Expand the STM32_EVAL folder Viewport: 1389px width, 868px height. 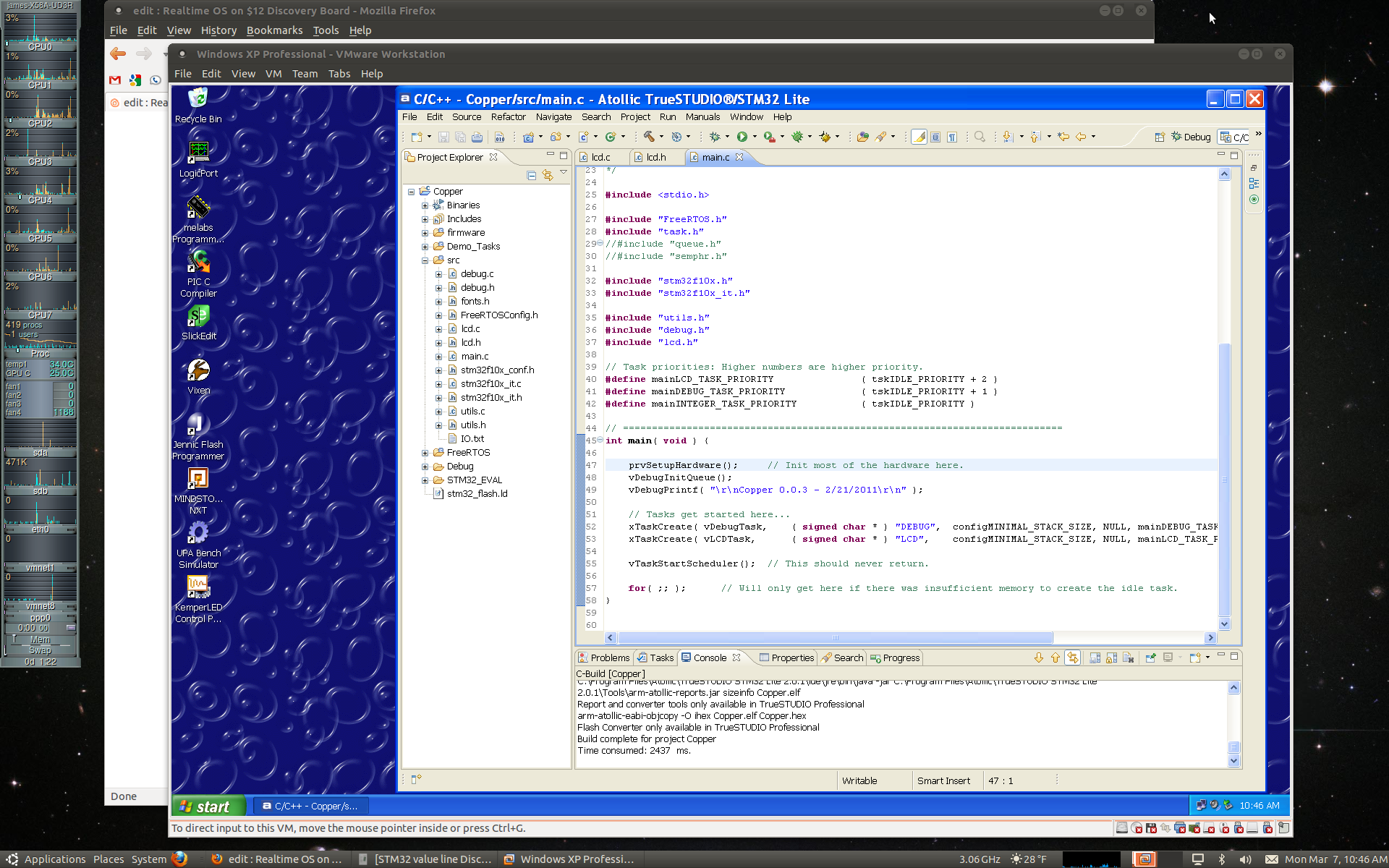pyautogui.click(x=425, y=480)
